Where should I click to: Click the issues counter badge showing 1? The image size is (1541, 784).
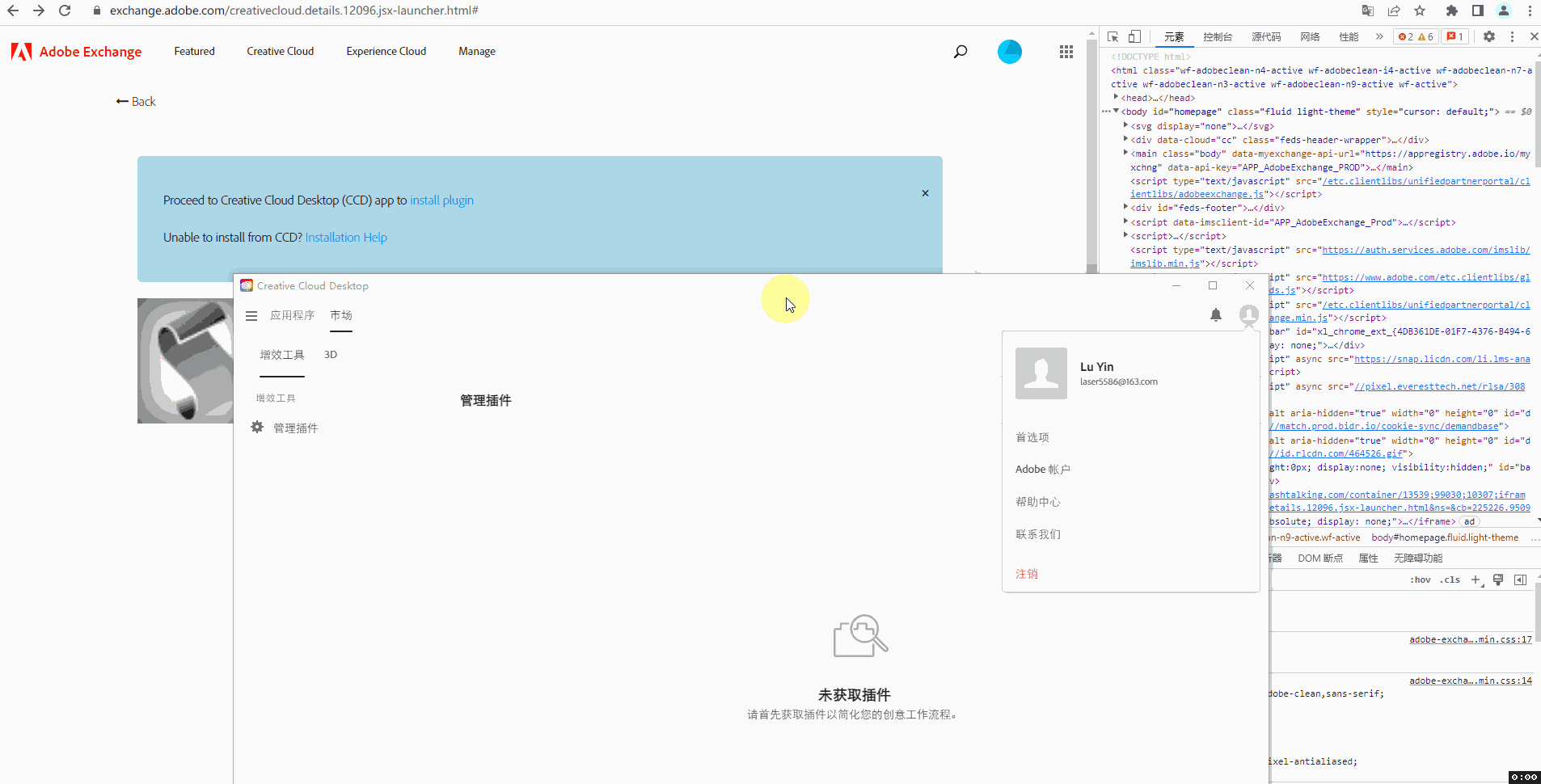click(x=1456, y=36)
